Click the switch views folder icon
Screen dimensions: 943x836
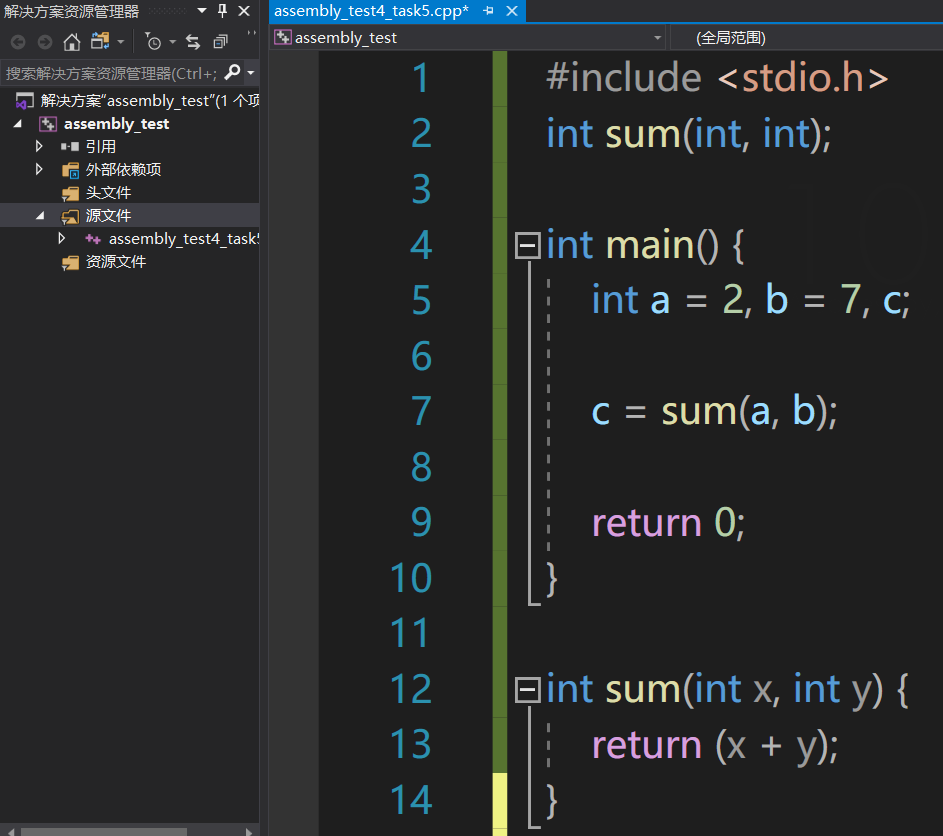click(100, 41)
